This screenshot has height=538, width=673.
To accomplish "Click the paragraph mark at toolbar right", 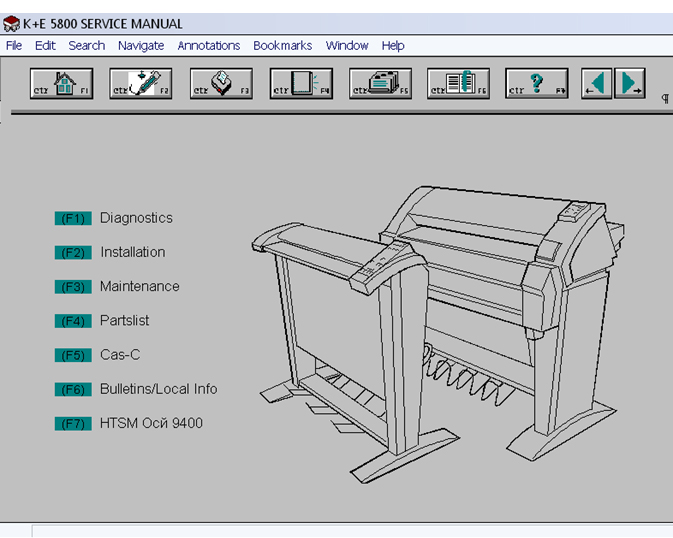I will [665, 99].
